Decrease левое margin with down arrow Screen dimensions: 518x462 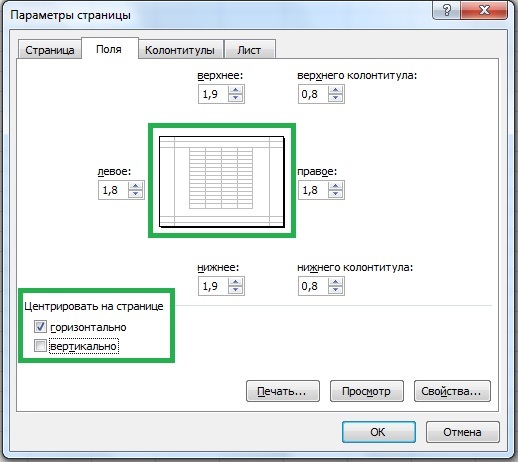(x=135, y=194)
